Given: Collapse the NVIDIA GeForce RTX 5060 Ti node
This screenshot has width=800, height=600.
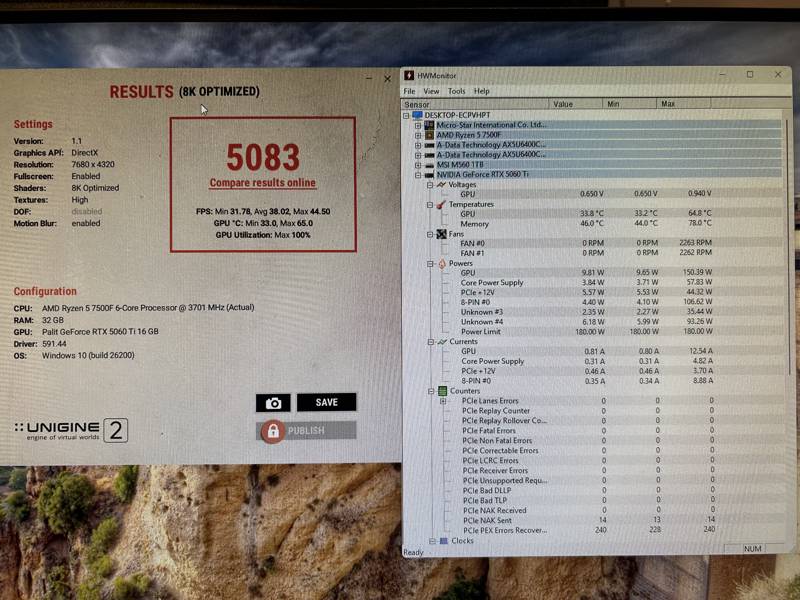Looking at the screenshot, I should [418, 174].
